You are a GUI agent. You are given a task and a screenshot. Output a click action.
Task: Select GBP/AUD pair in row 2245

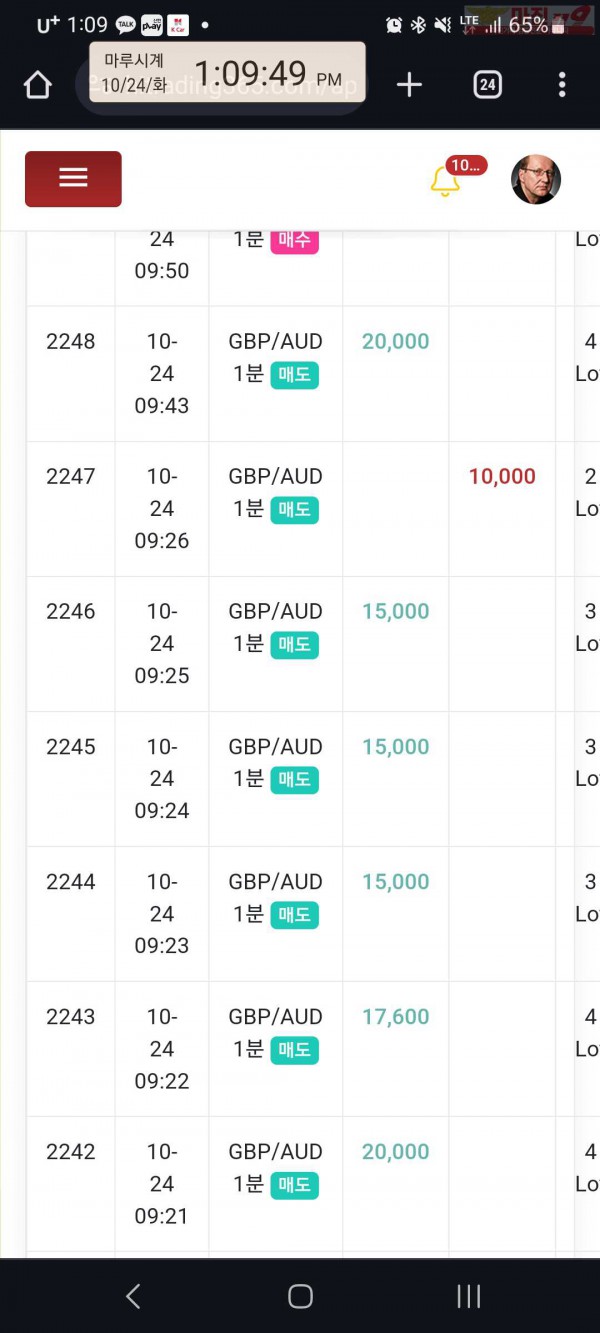pyautogui.click(x=275, y=746)
